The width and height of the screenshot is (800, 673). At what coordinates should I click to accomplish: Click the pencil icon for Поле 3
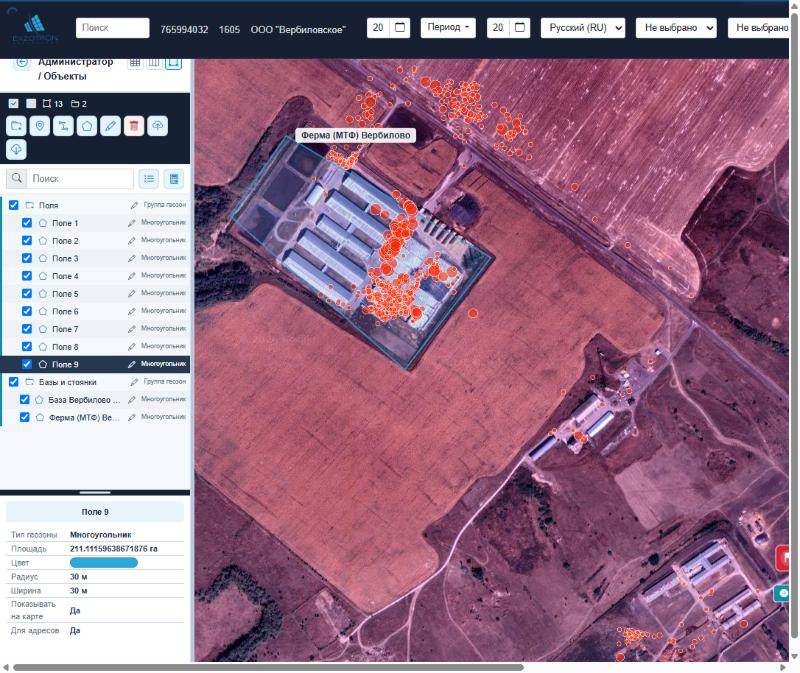pyautogui.click(x=132, y=258)
